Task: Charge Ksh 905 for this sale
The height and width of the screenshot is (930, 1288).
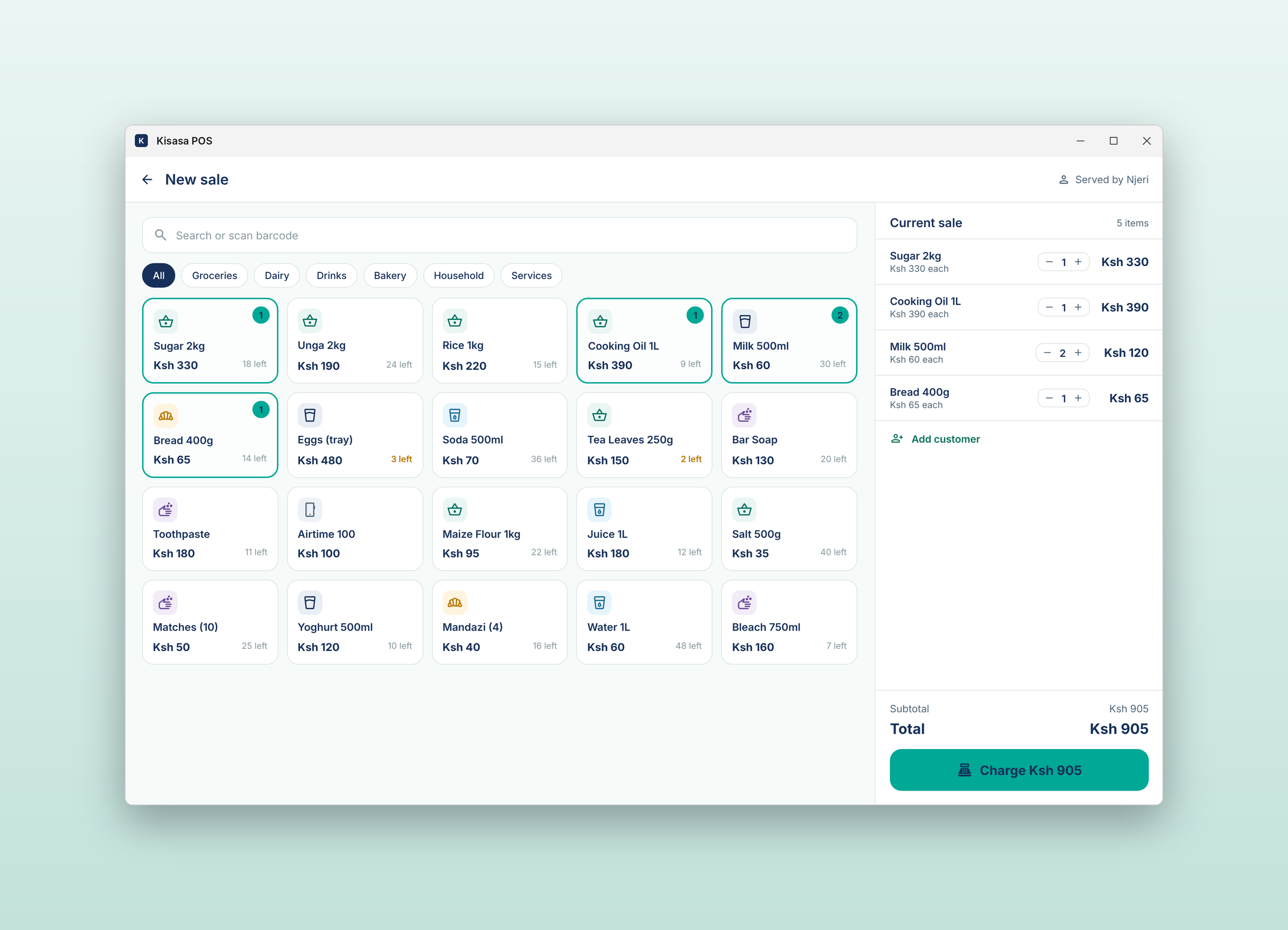Action: tap(1019, 770)
